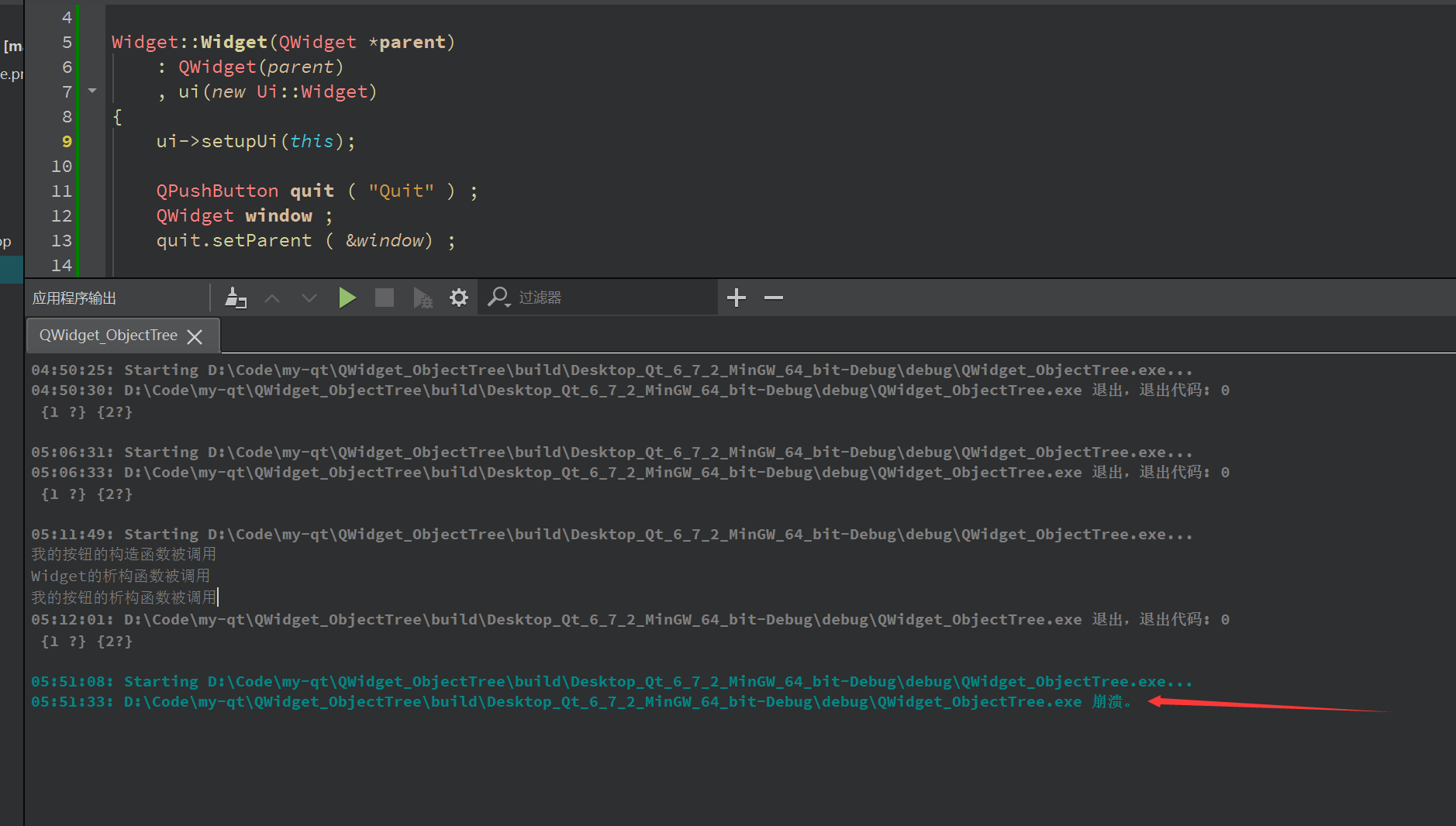Image resolution: width=1456 pixels, height=826 pixels.
Task: Go to next output item arrow
Action: pos(309,298)
